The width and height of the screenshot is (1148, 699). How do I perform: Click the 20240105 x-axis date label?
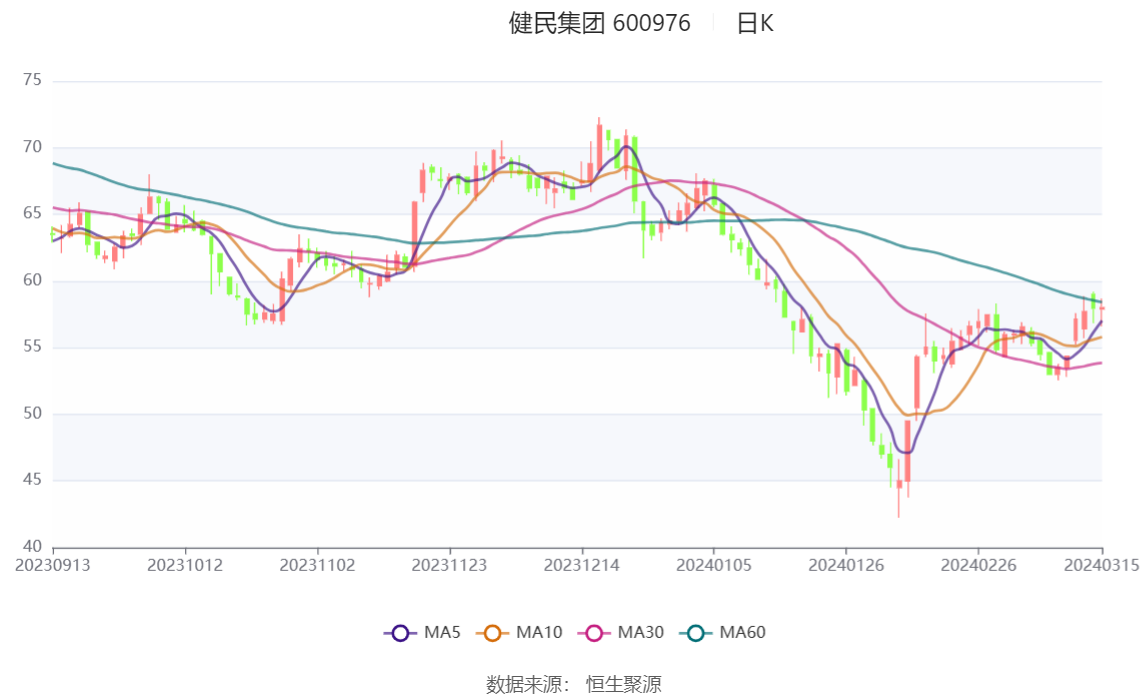pos(714,566)
